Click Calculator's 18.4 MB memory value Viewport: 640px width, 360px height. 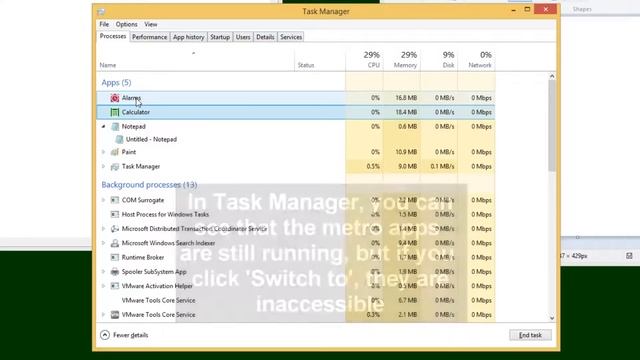point(406,112)
